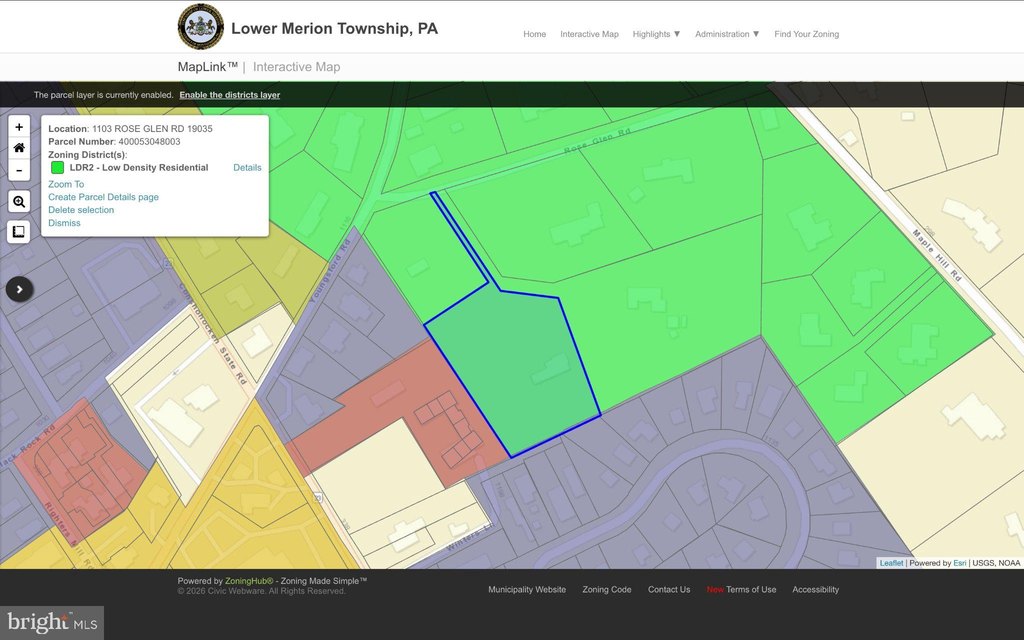Open the Accessibility footer link
The image size is (1024, 640).
tap(816, 590)
